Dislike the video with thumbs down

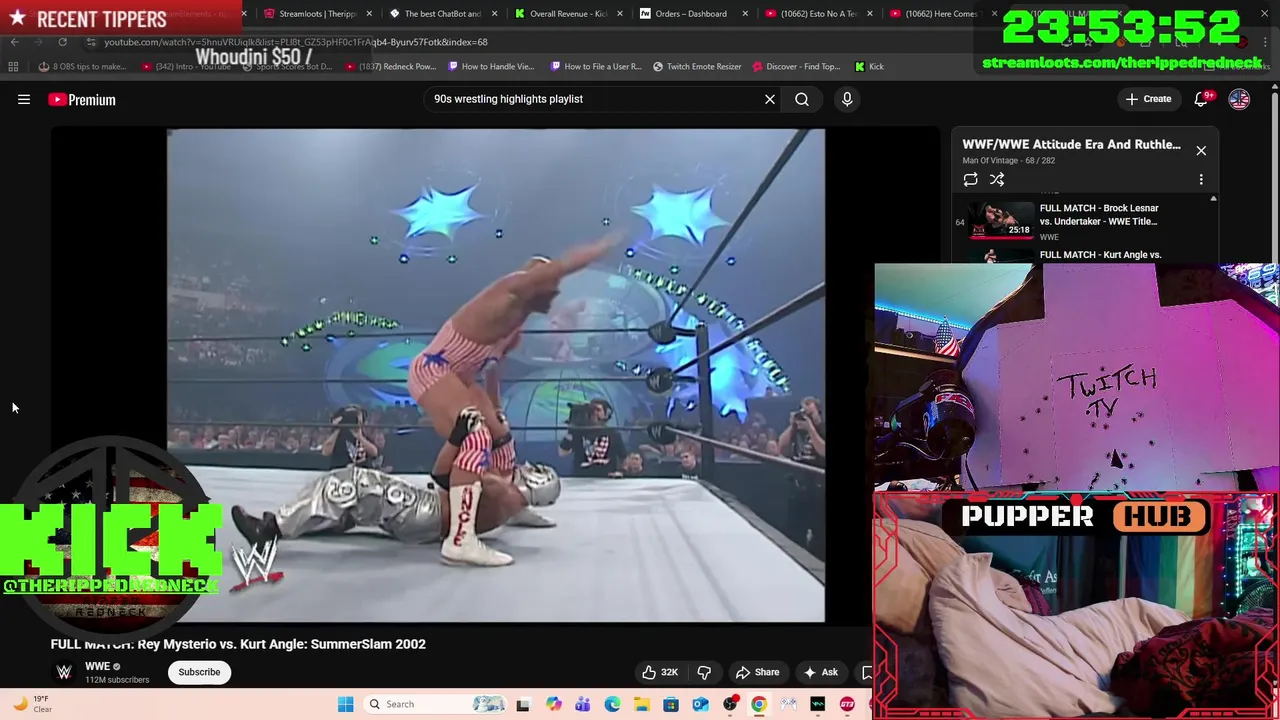[704, 672]
